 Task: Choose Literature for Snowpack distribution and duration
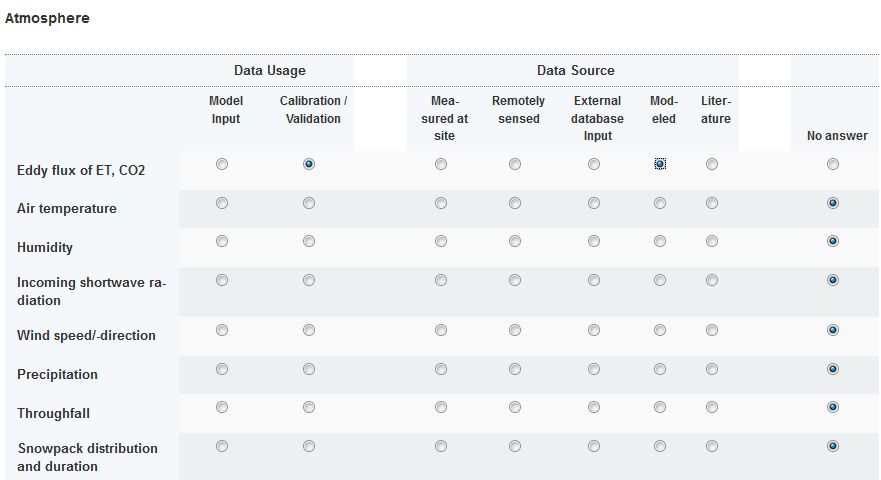click(x=712, y=446)
